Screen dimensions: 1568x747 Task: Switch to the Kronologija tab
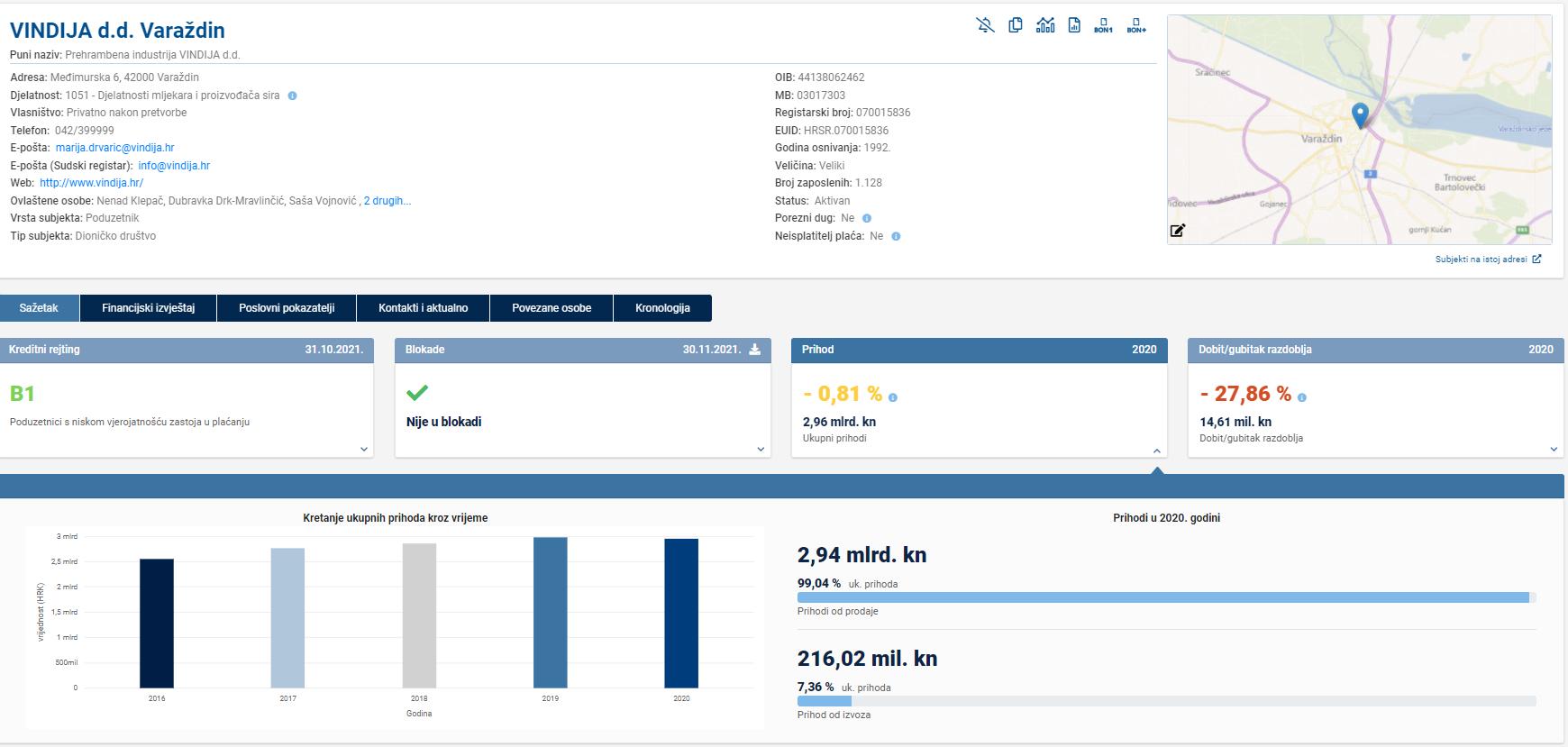(662, 308)
